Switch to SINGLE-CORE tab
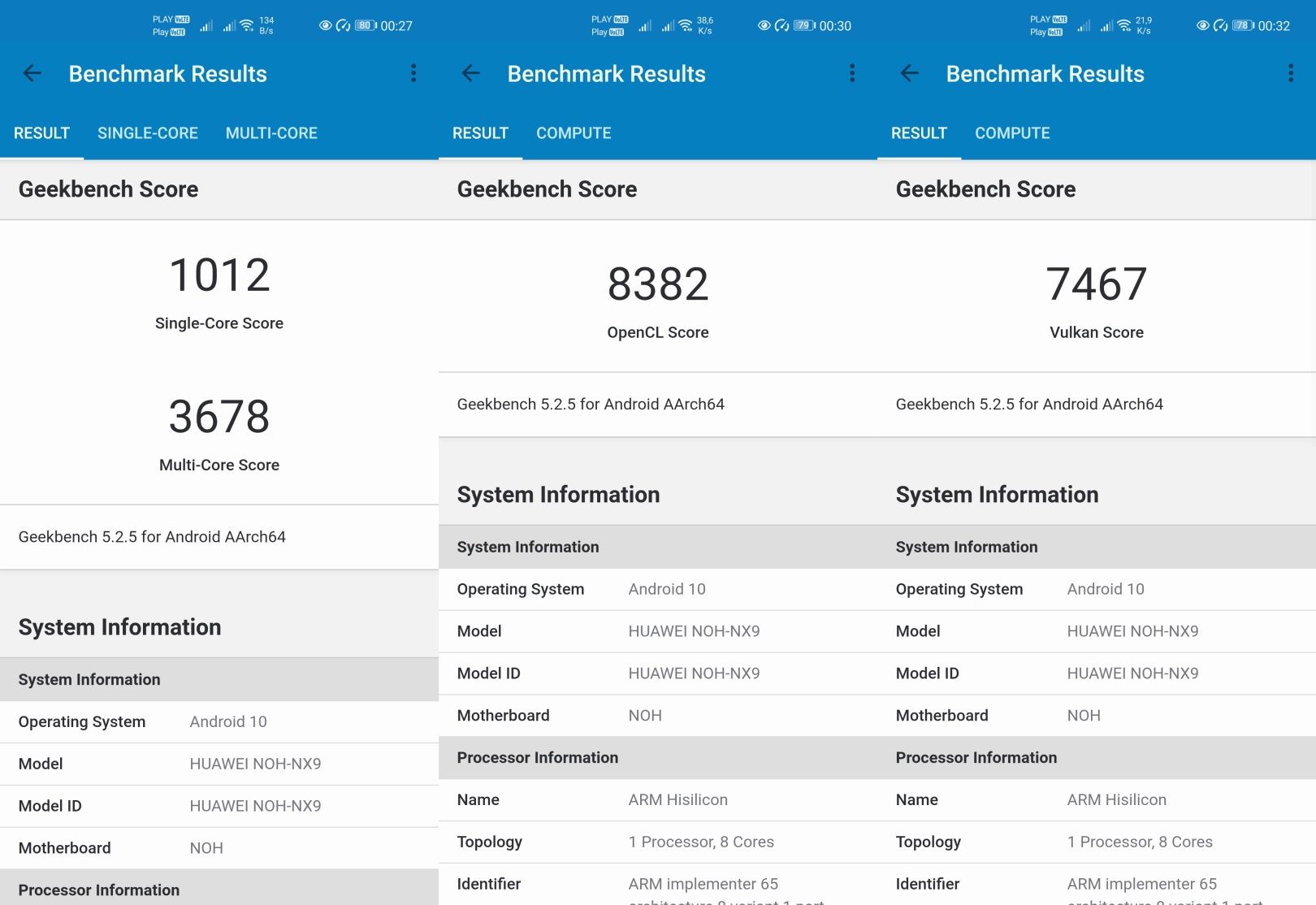1316x905 pixels. tap(148, 133)
